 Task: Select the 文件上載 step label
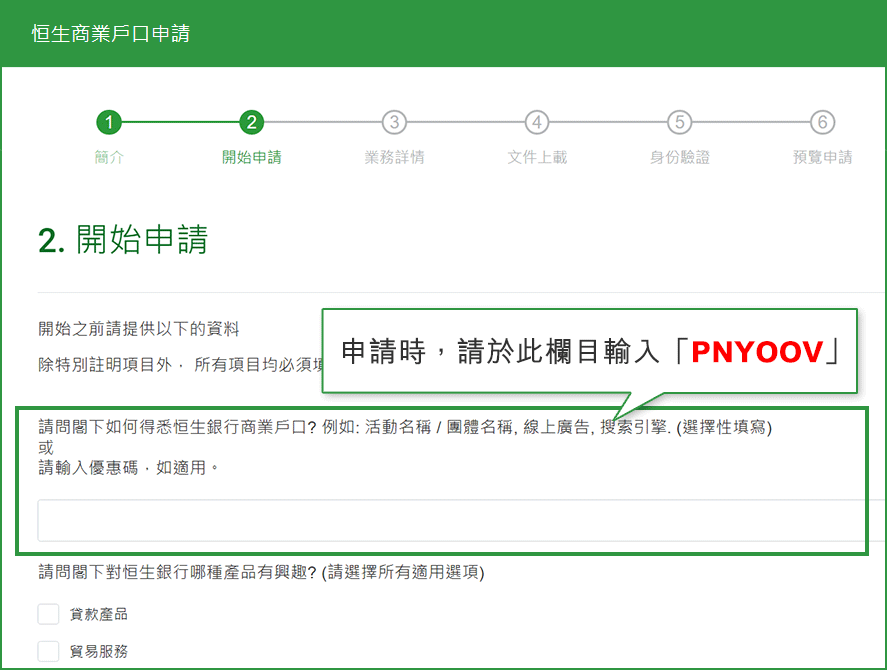click(x=537, y=157)
